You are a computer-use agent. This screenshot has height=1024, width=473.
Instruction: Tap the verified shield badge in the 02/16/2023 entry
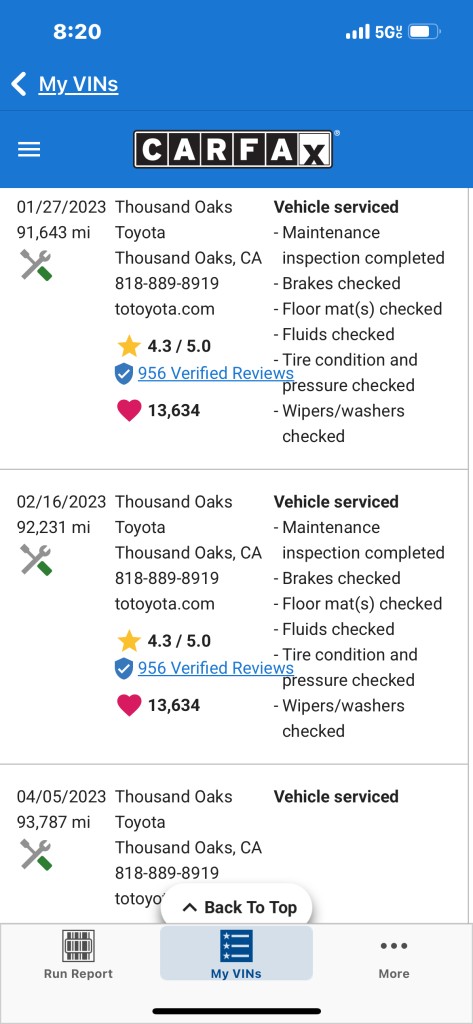click(x=123, y=668)
